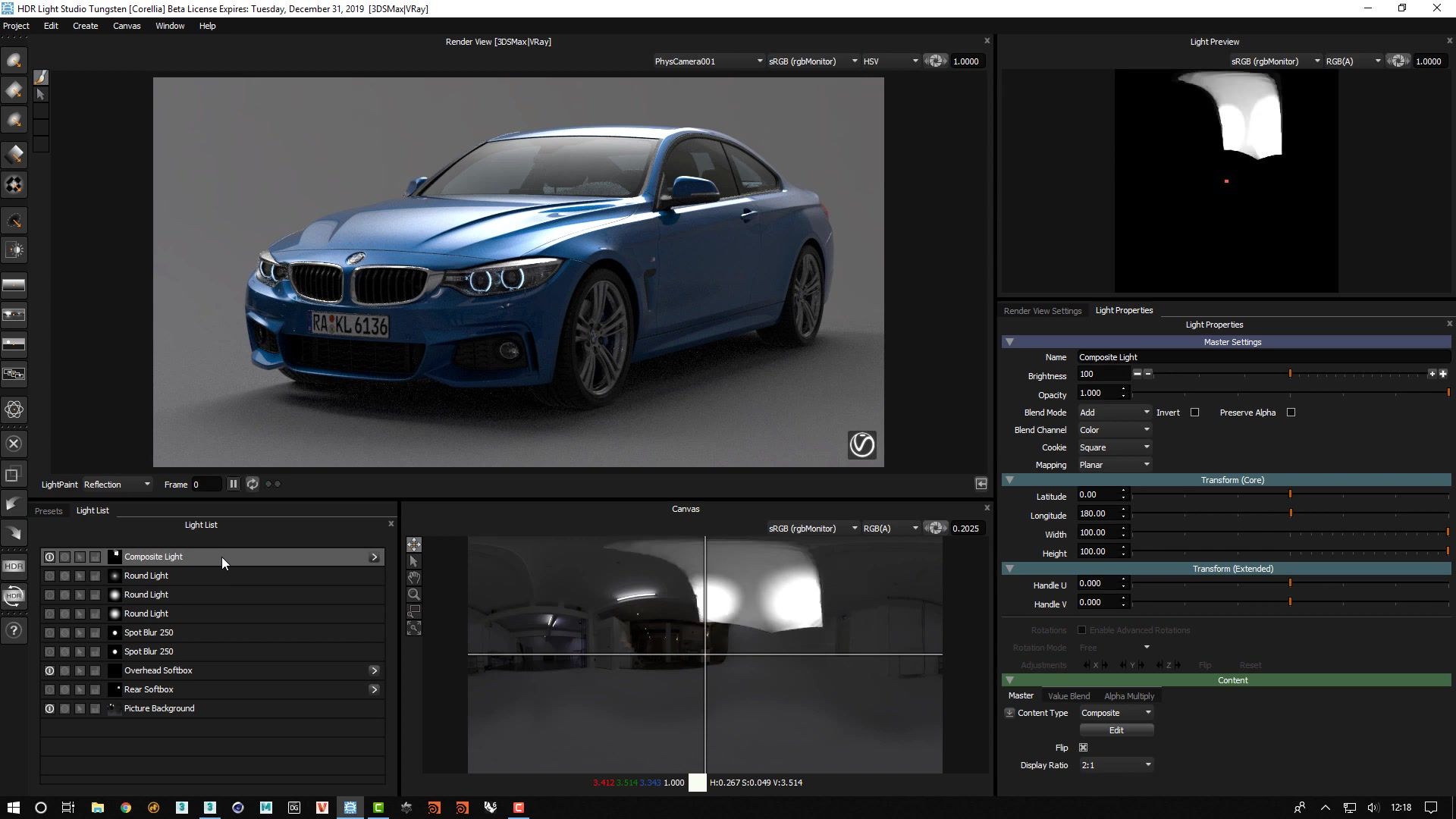This screenshot has width=1456, height=819.
Task: Open the Canvas menu
Action: click(127, 26)
